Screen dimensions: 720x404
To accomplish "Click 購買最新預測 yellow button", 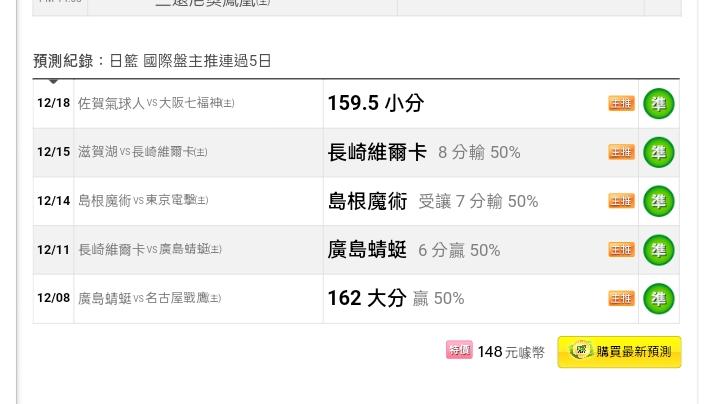I will point(619,352).
